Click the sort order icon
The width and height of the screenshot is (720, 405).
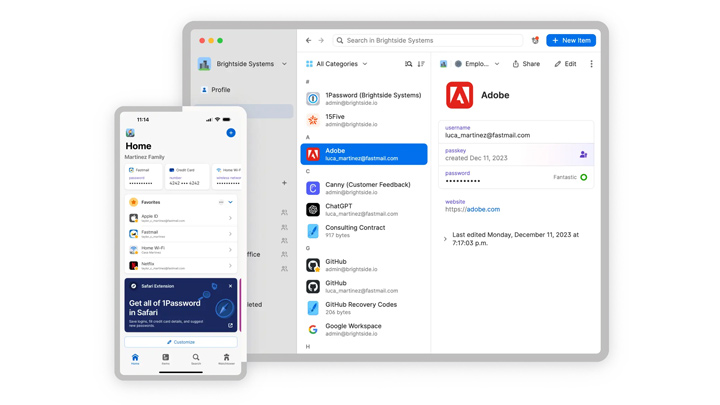[421, 64]
